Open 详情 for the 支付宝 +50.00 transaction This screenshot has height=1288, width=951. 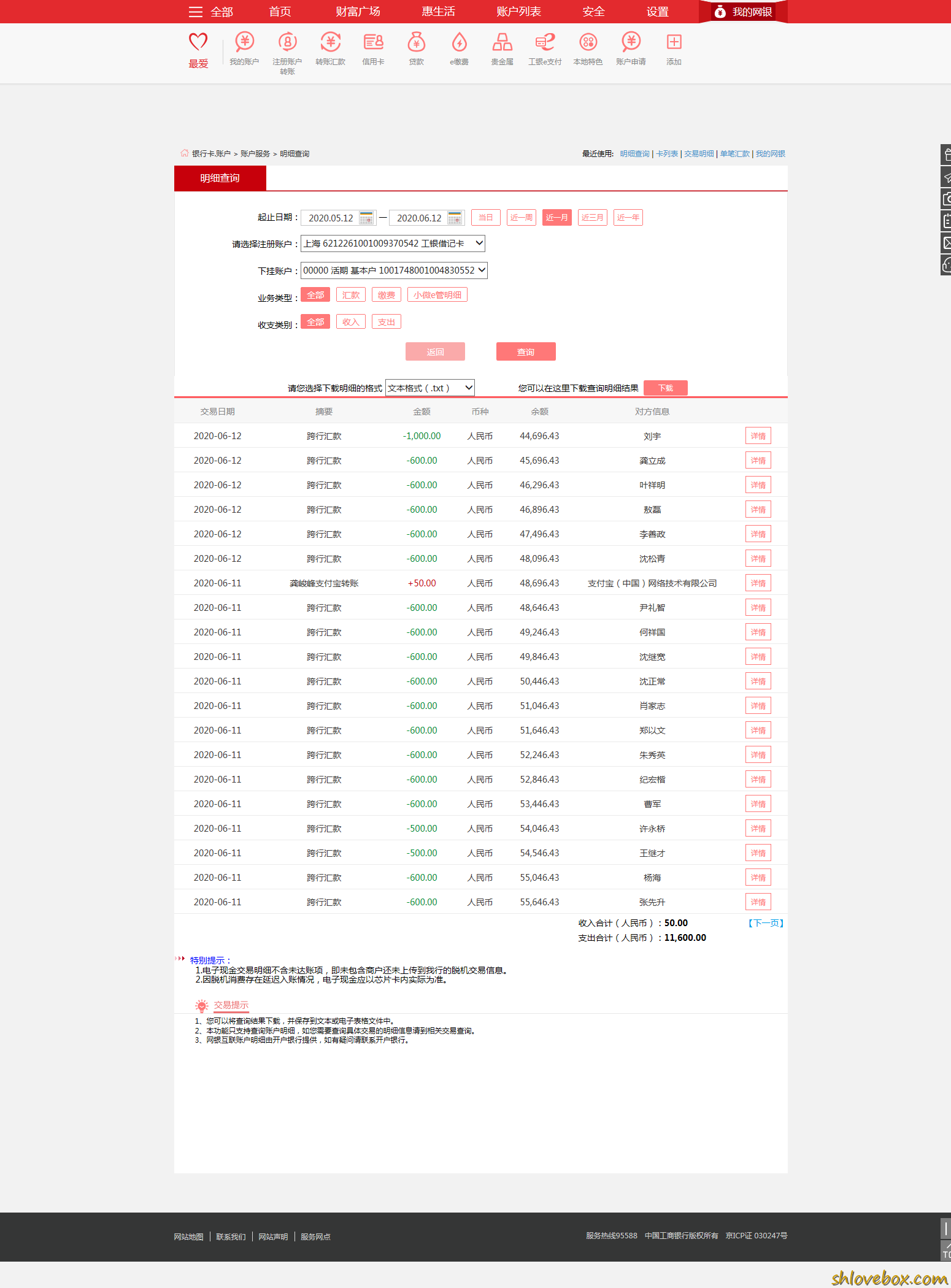coord(758,583)
